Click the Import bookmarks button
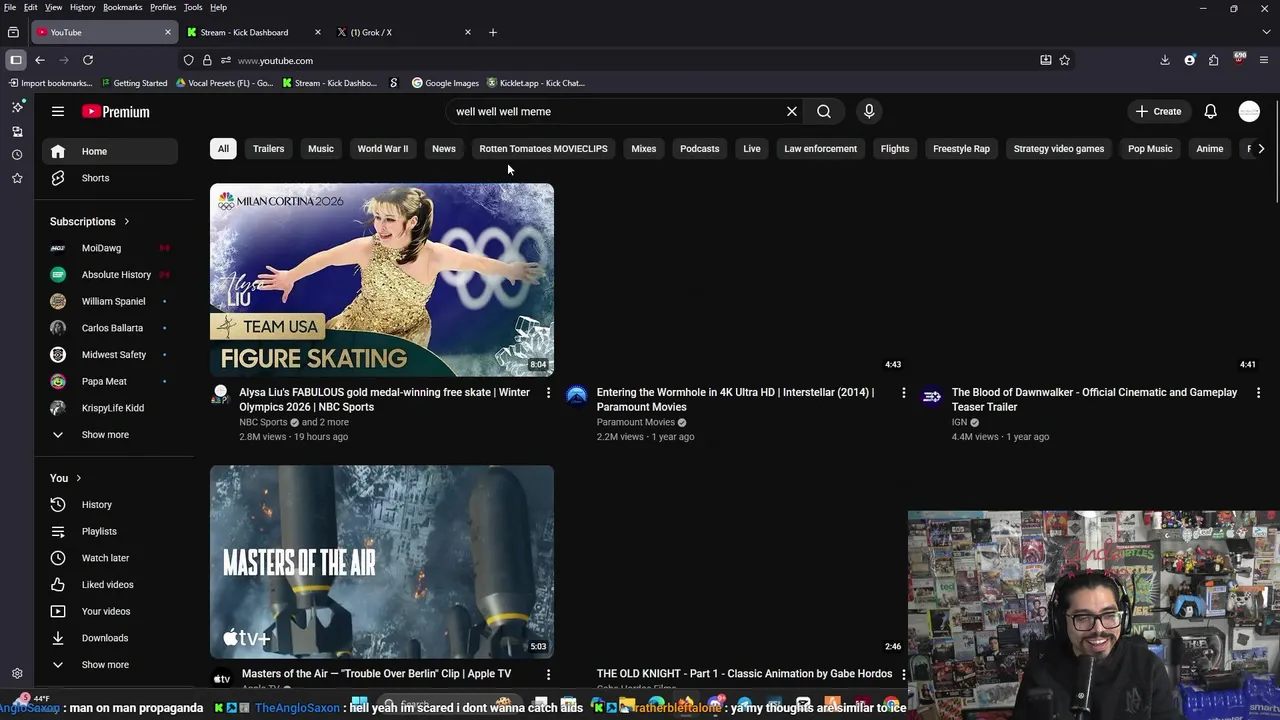Viewport: 1280px width, 720px height. (50, 83)
